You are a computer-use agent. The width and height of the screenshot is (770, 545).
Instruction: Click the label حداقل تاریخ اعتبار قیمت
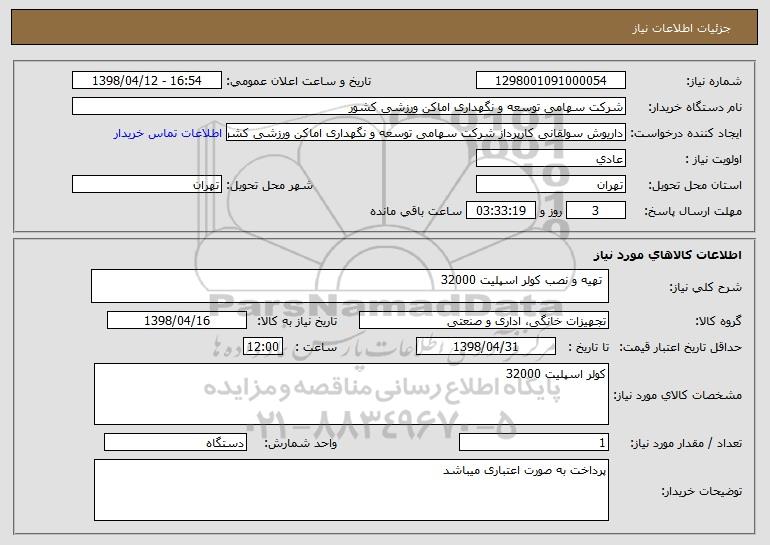click(x=681, y=348)
